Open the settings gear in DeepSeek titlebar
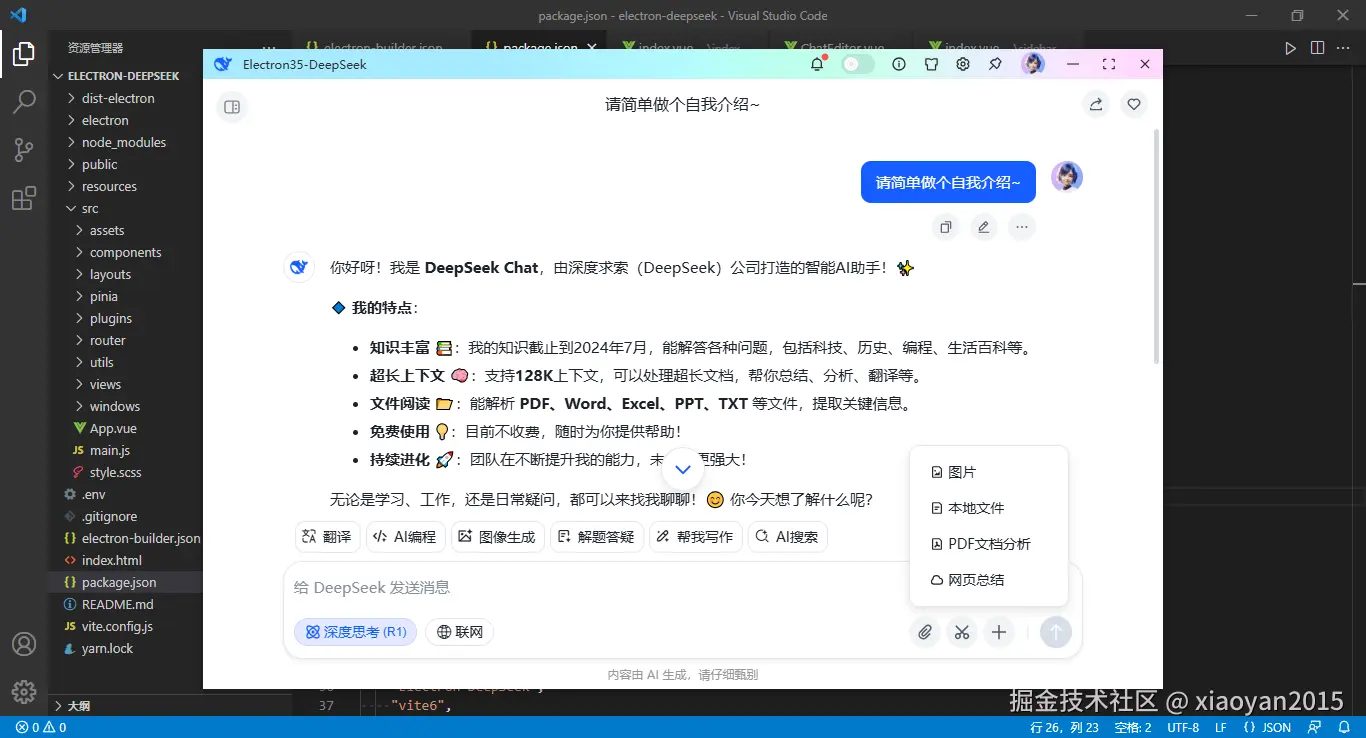 click(x=962, y=63)
